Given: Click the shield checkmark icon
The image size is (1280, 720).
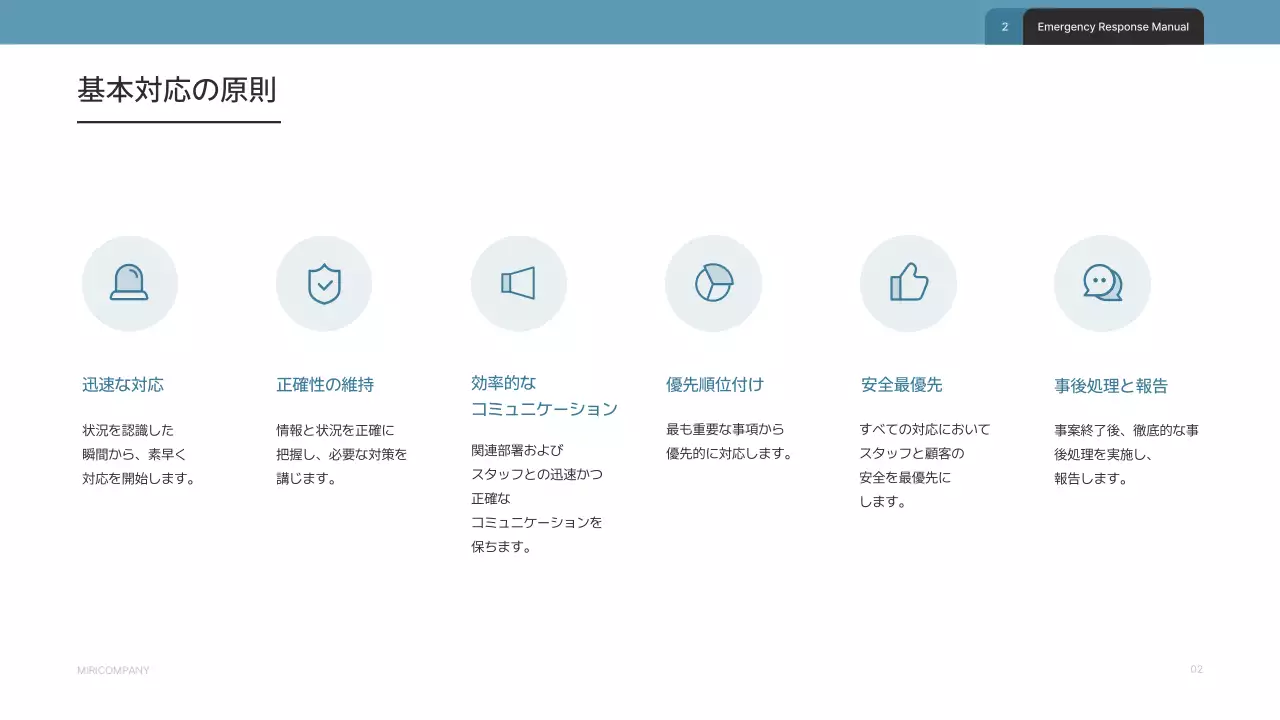Looking at the screenshot, I should click(x=324, y=284).
